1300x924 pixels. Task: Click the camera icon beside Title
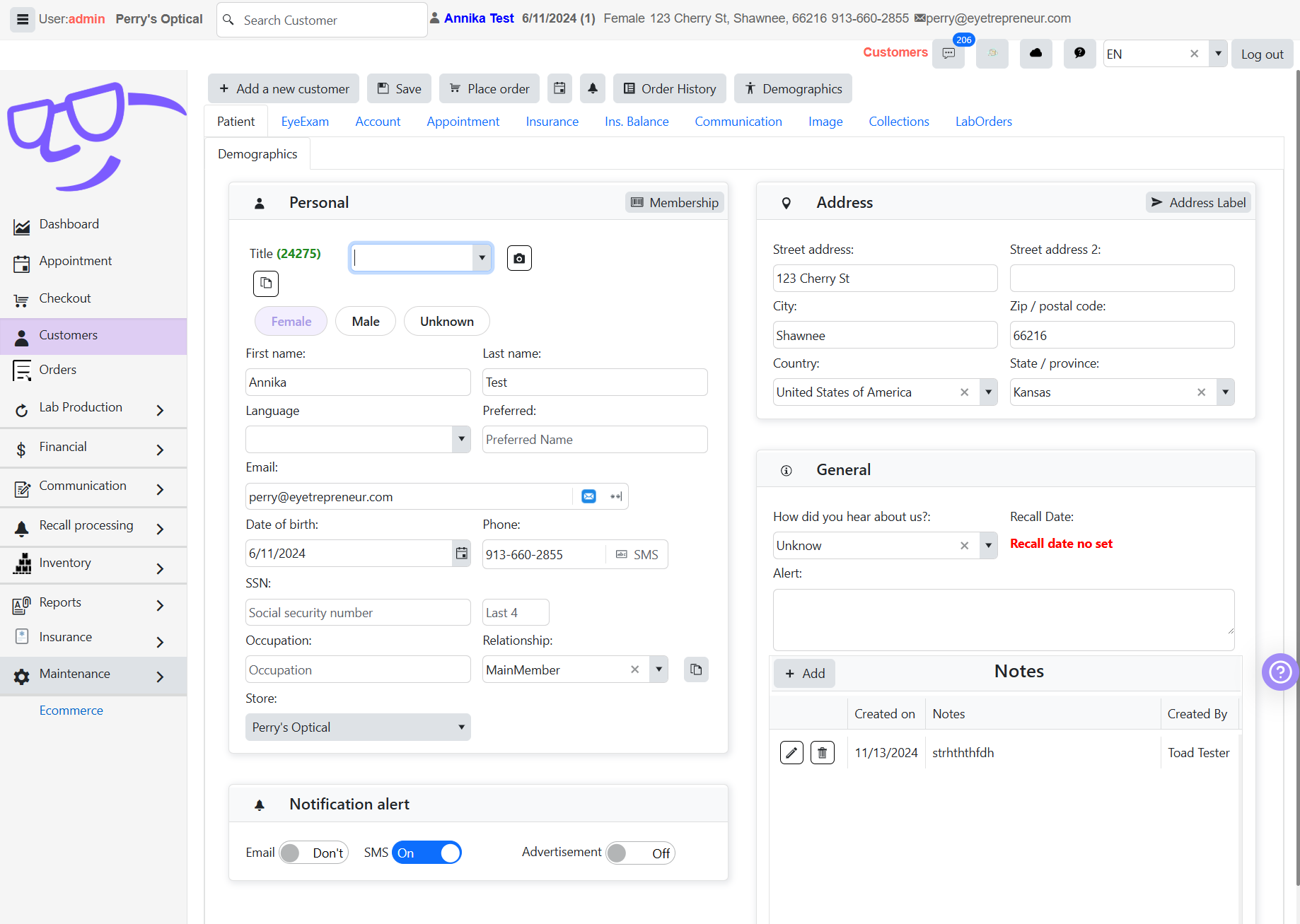pyautogui.click(x=519, y=258)
